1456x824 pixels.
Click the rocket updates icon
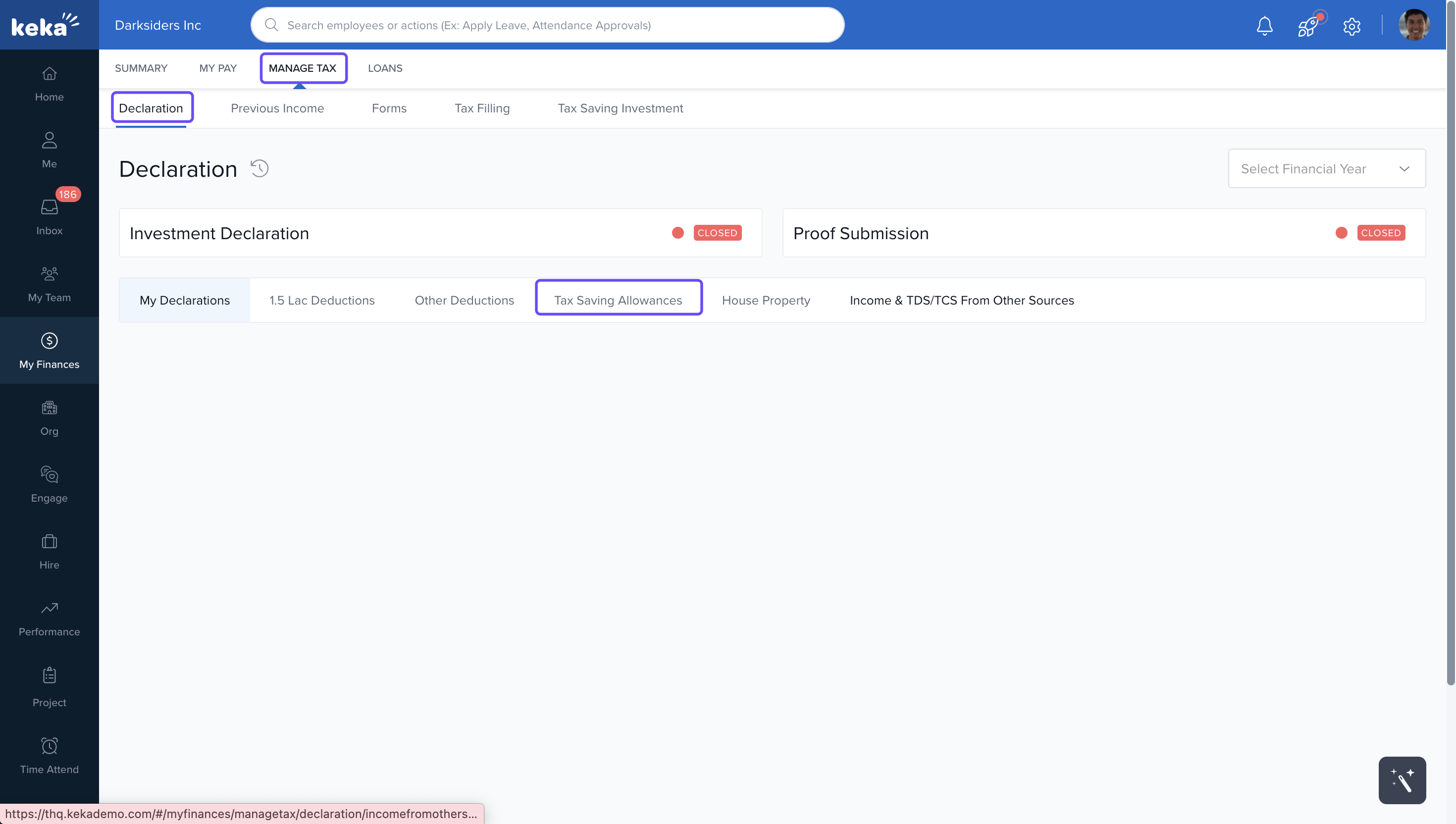point(1308,25)
